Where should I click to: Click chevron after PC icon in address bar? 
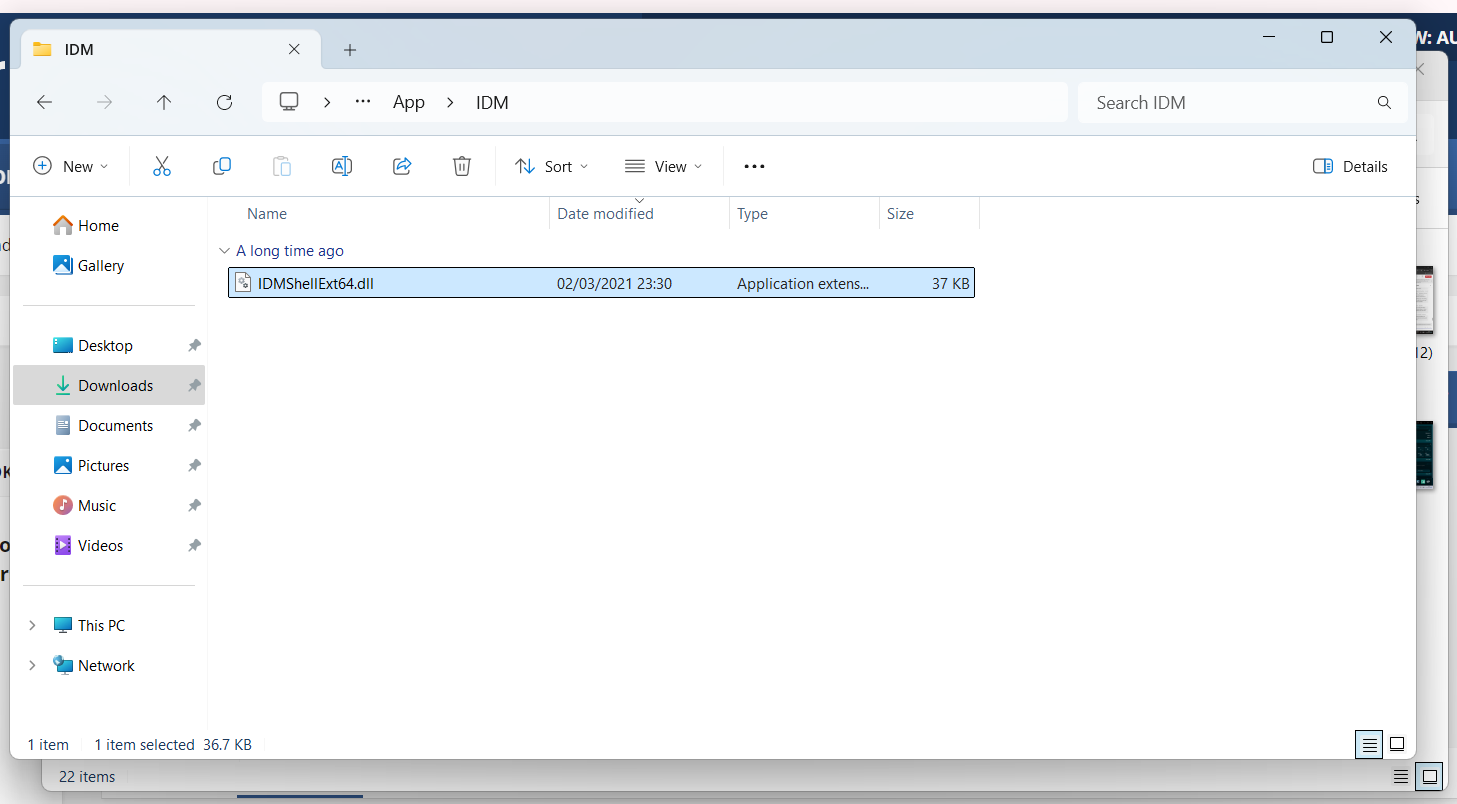327,102
